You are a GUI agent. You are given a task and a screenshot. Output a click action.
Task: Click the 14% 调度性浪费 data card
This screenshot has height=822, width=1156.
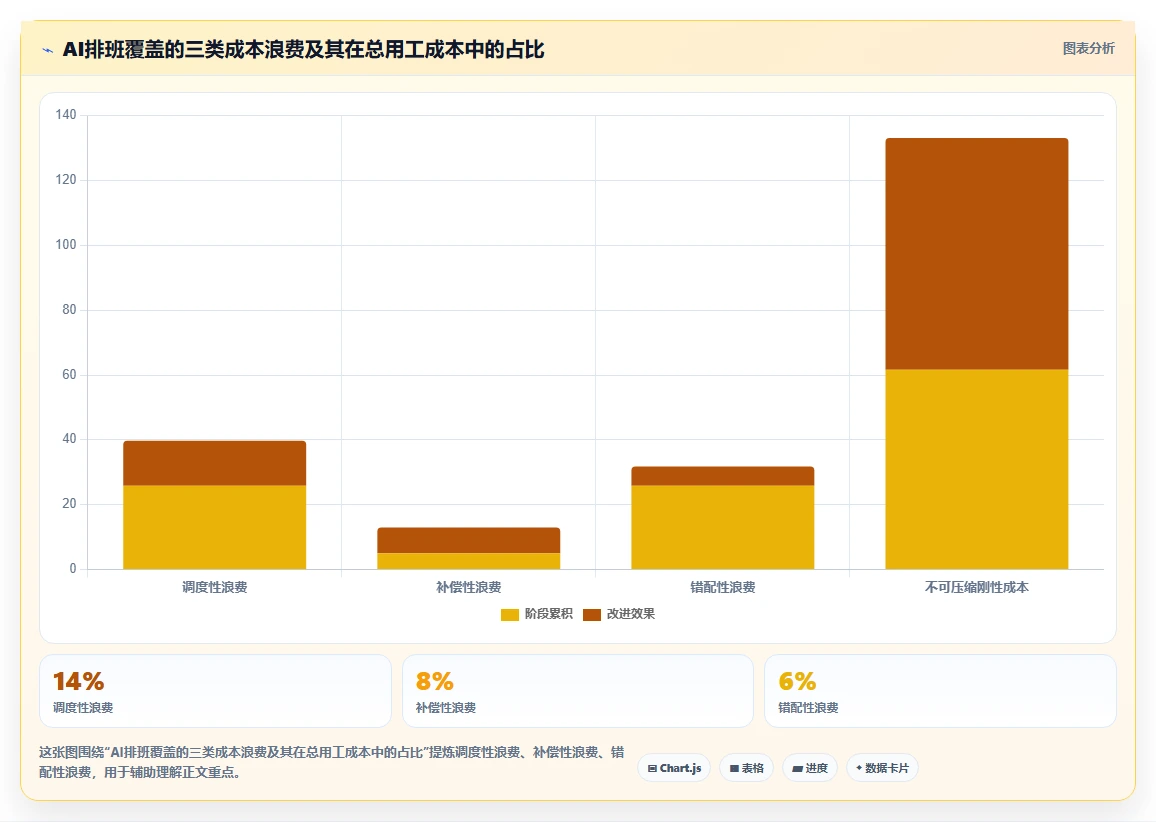click(x=215, y=691)
